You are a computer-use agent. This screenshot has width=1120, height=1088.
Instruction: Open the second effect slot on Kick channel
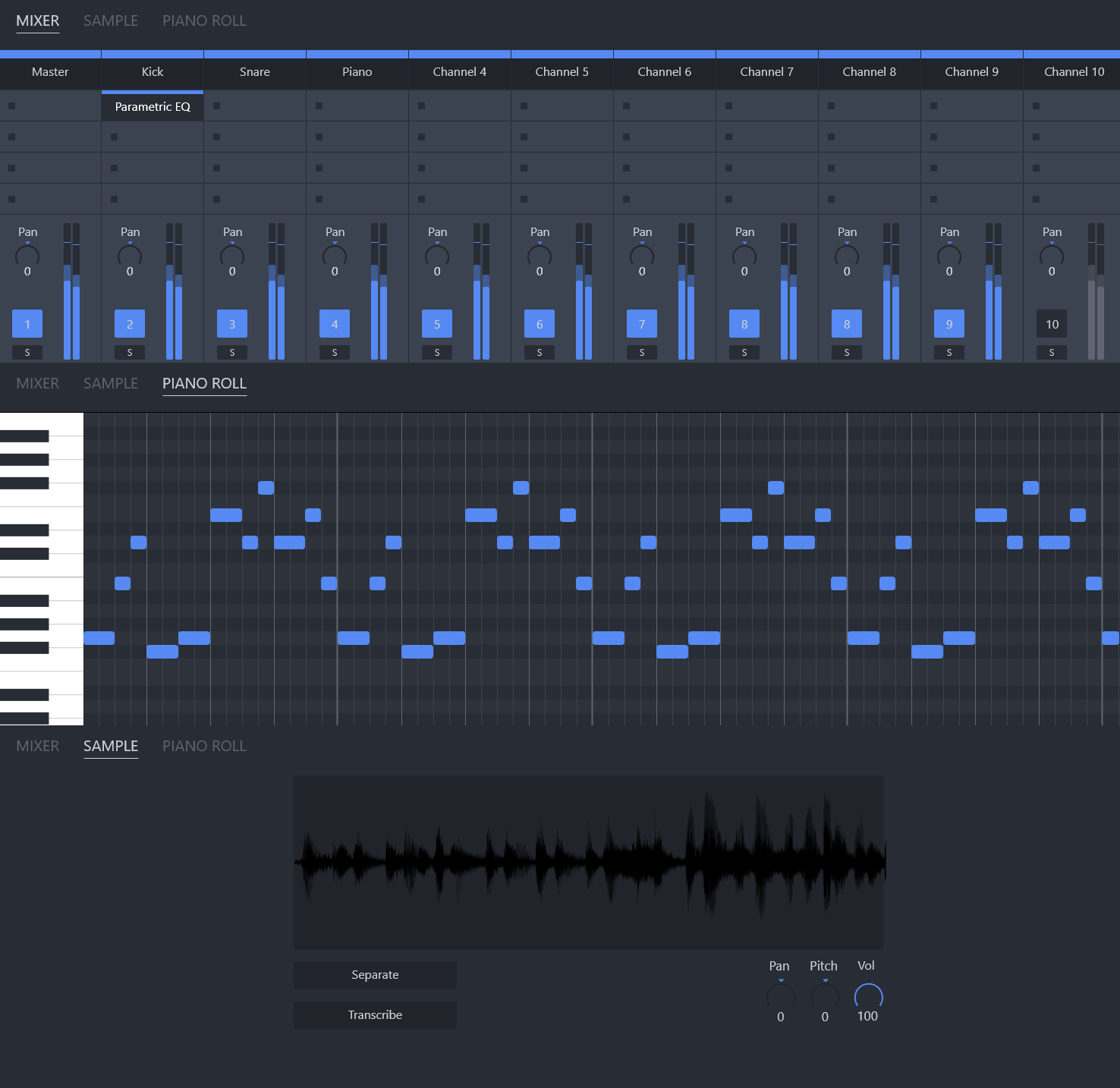(153, 137)
